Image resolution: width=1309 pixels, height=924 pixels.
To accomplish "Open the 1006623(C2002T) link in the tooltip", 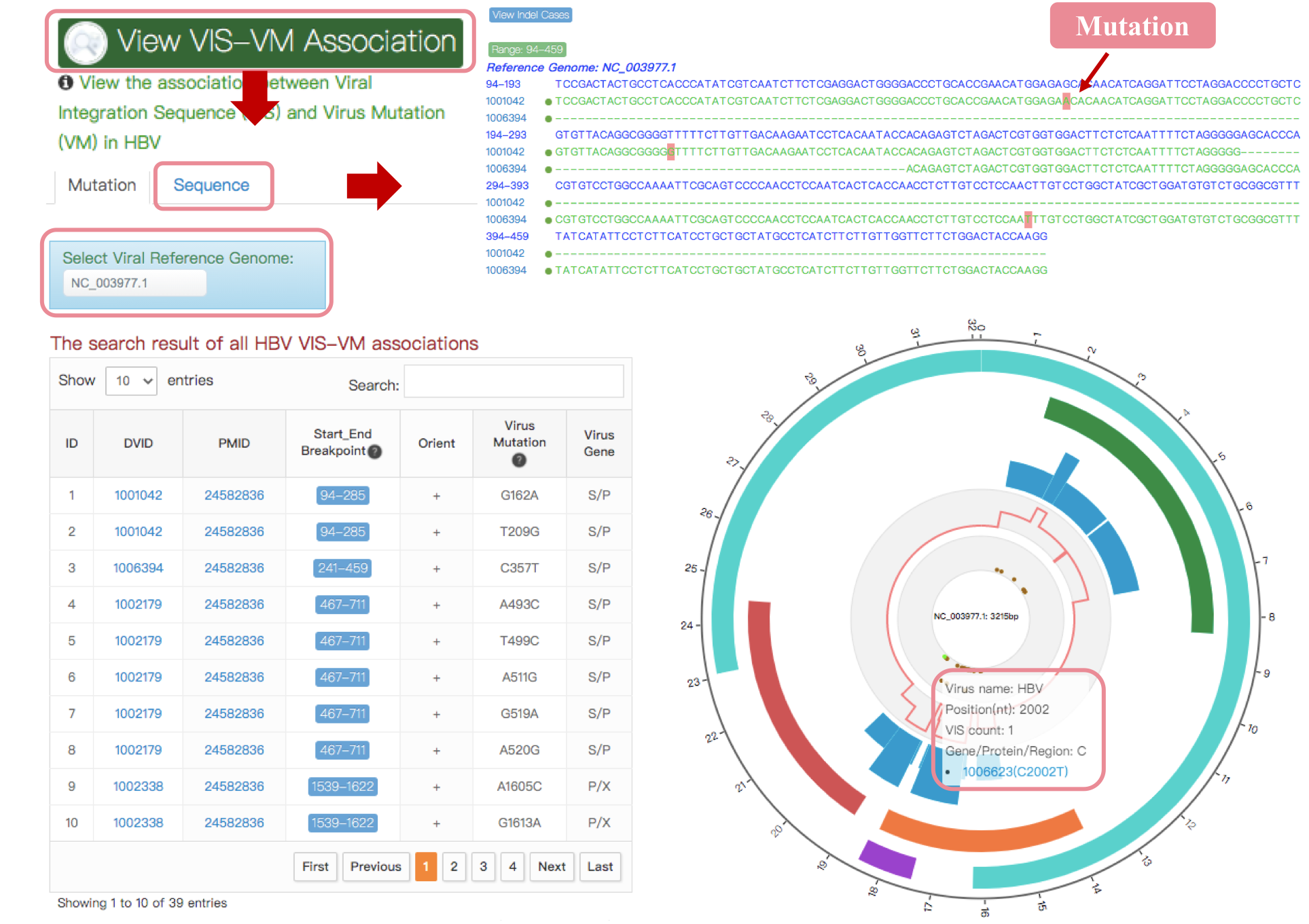I will click(1015, 772).
